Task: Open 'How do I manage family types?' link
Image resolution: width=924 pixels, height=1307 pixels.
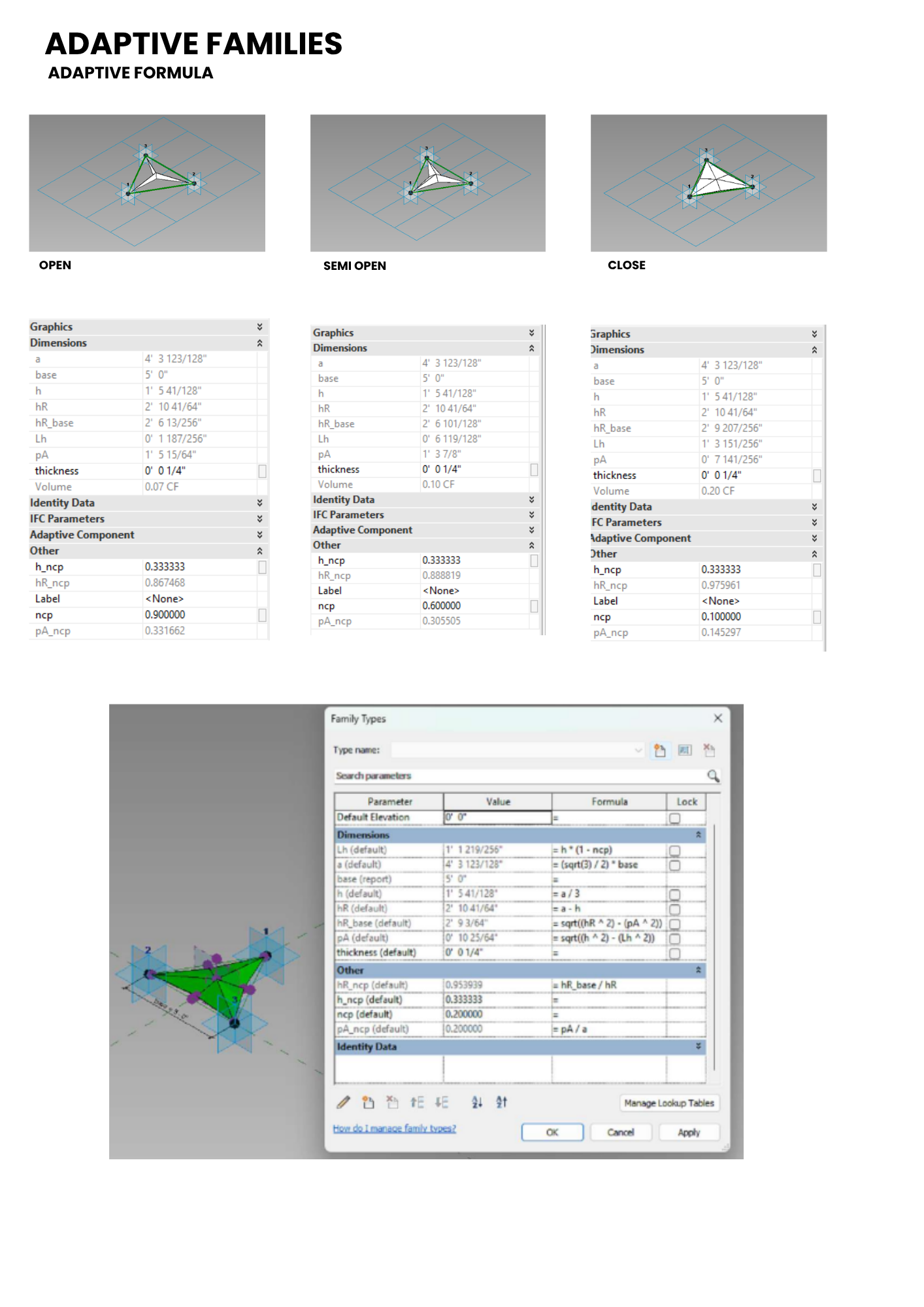Action: (394, 1129)
